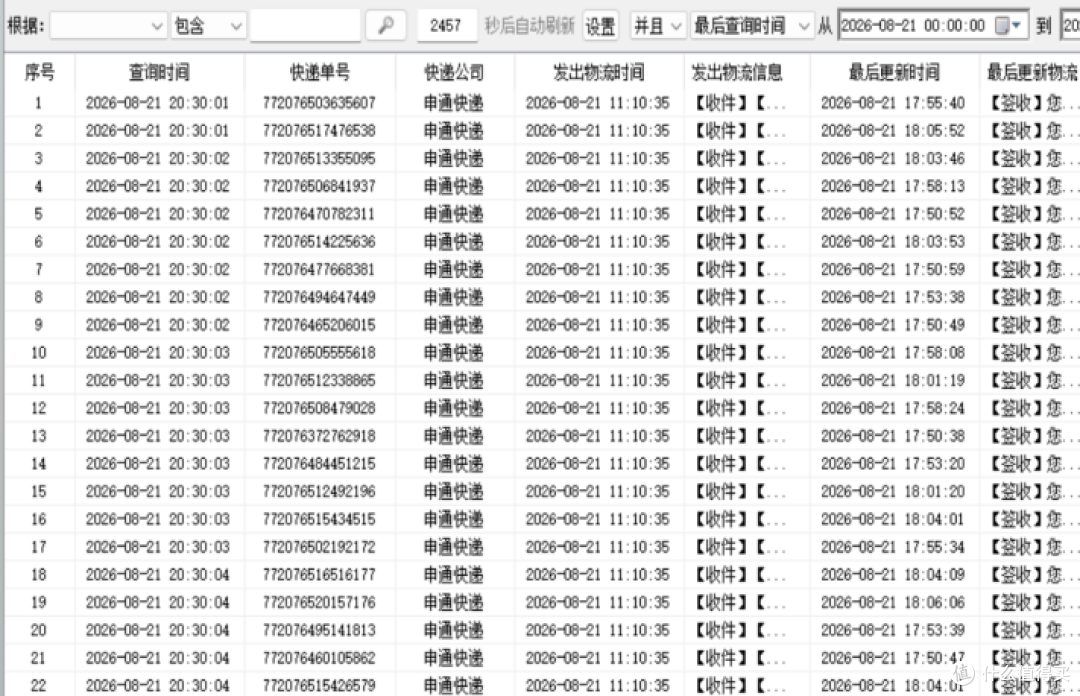Select tracking number 772076484451215
The height and width of the screenshot is (696, 1080).
[x=319, y=464]
